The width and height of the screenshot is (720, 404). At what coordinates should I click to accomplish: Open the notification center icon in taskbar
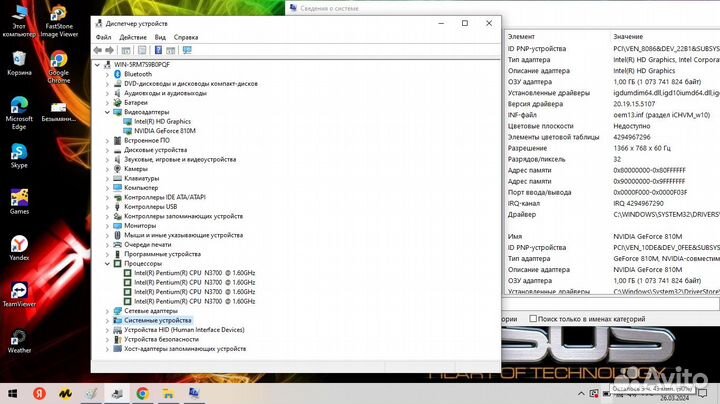click(x=703, y=393)
